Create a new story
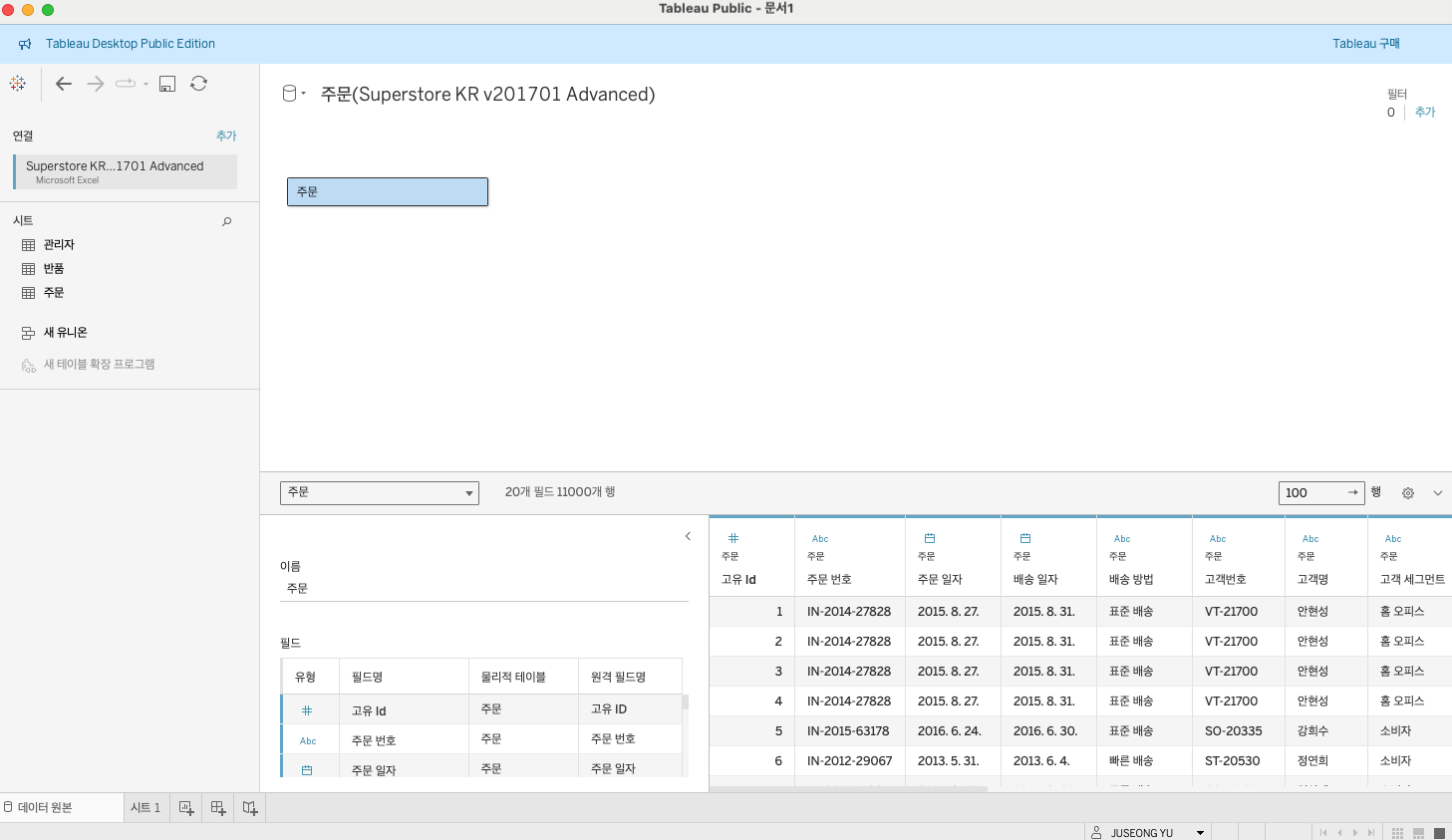 click(250, 808)
